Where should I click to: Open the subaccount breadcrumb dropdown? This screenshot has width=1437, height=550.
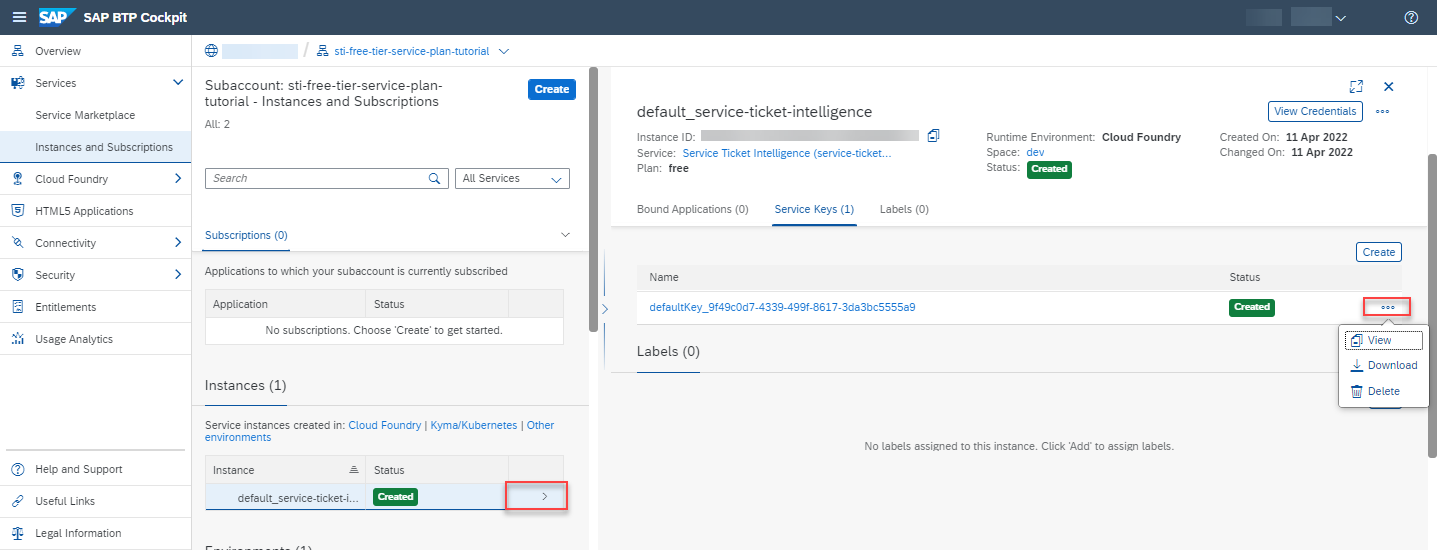point(503,51)
